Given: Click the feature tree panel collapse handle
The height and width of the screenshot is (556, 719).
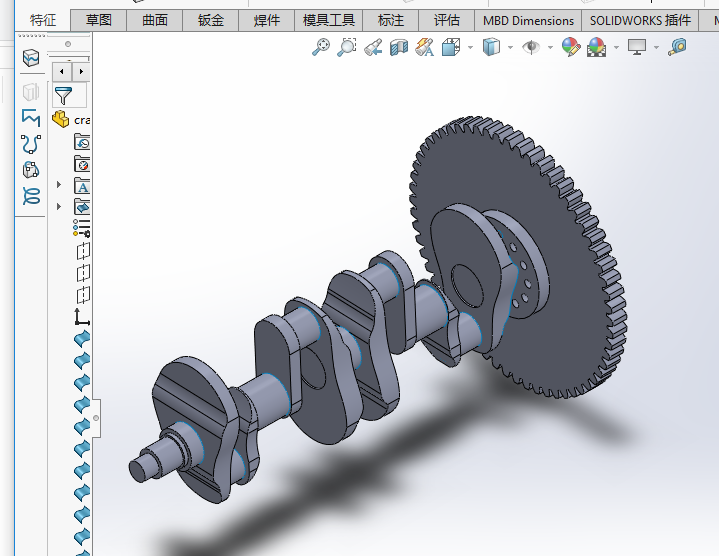Looking at the screenshot, I should tap(96, 418).
